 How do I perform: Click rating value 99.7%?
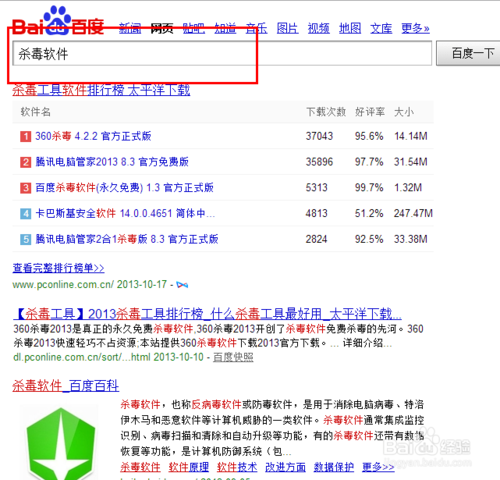(369, 188)
